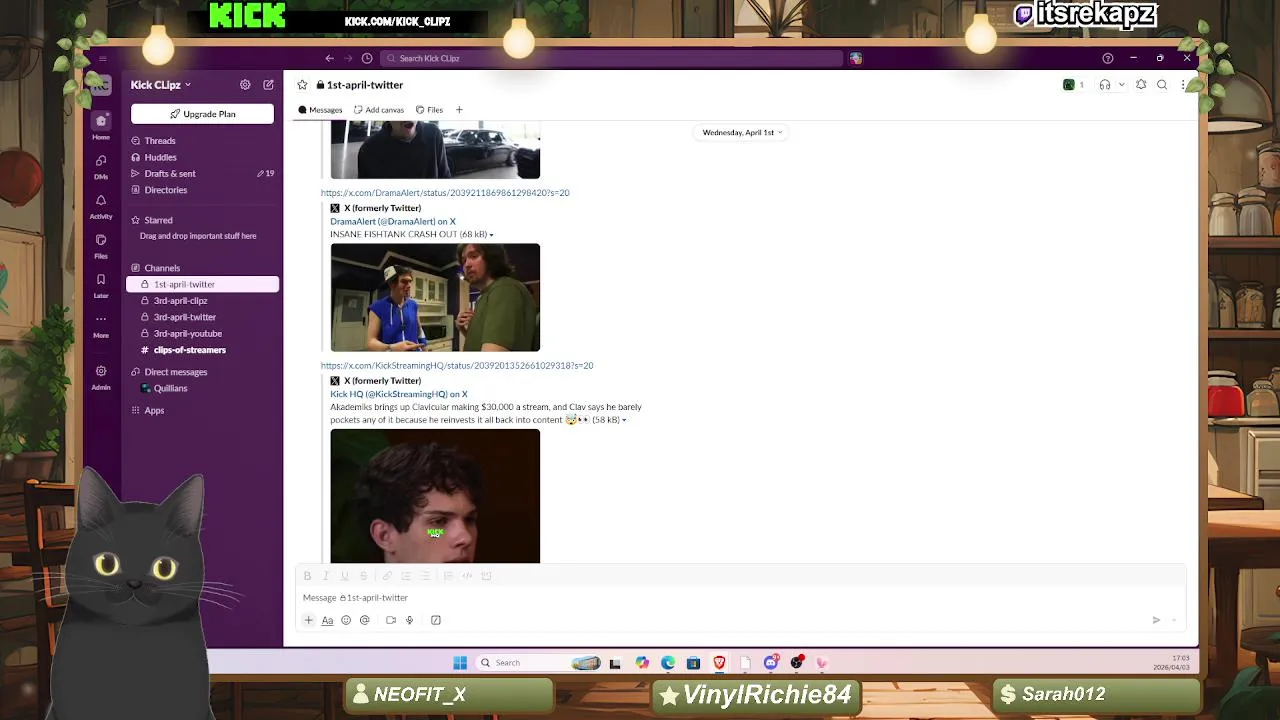Open Later bookmarks in left rail
Image resolution: width=1280 pixels, height=720 pixels.
click(101, 286)
